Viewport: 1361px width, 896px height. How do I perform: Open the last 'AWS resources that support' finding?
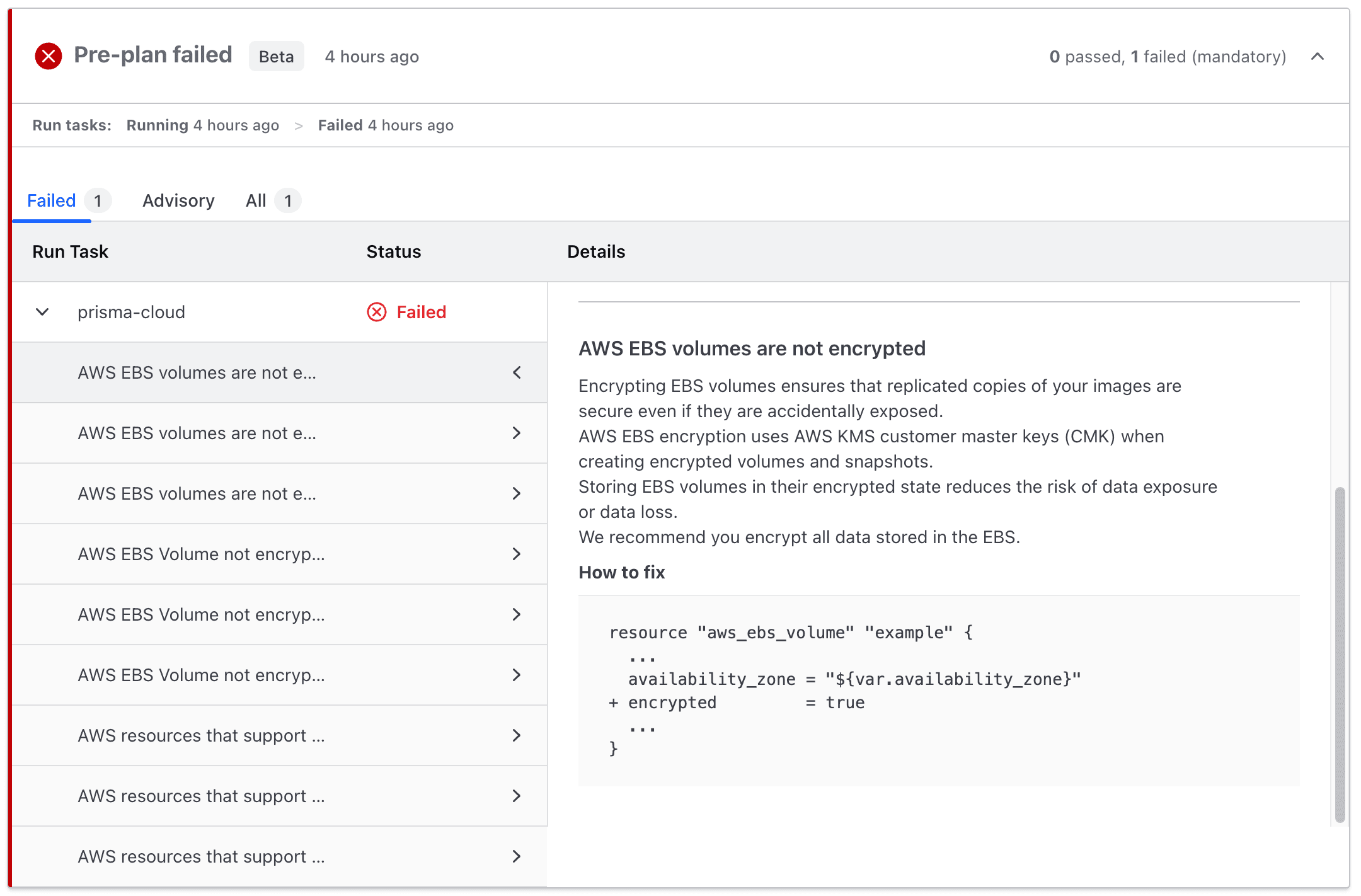517,856
